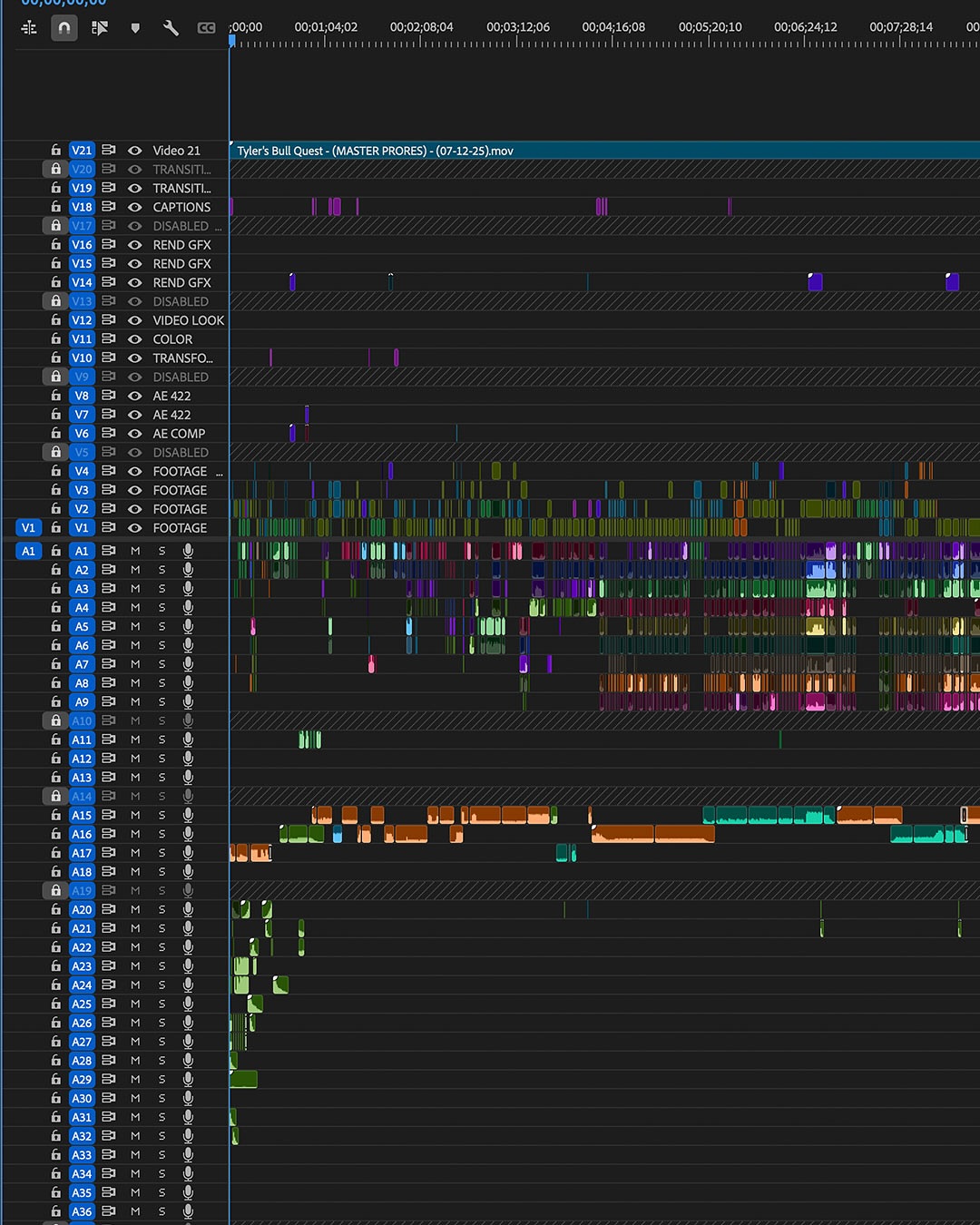This screenshot has width=980, height=1225.
Task: Click the Caption Track Options CC icon
Action: click(206, 28)
